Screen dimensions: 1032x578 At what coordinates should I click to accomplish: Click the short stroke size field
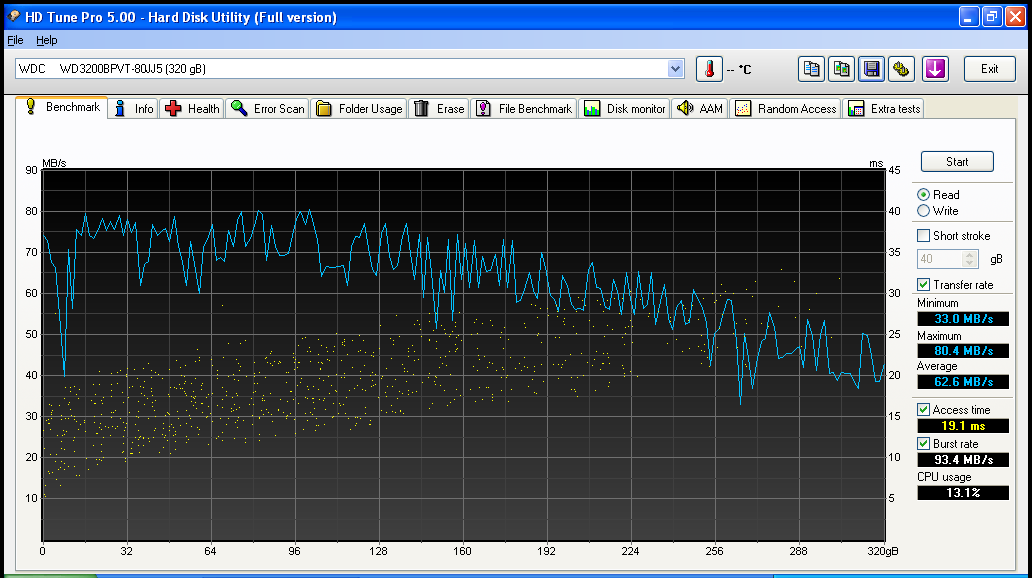pyautogui.click(x=939, y=259)
